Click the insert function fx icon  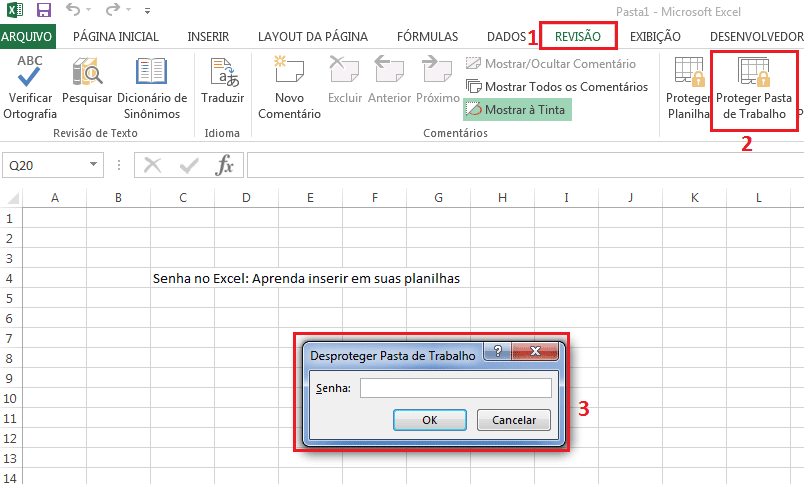(226, 165)
